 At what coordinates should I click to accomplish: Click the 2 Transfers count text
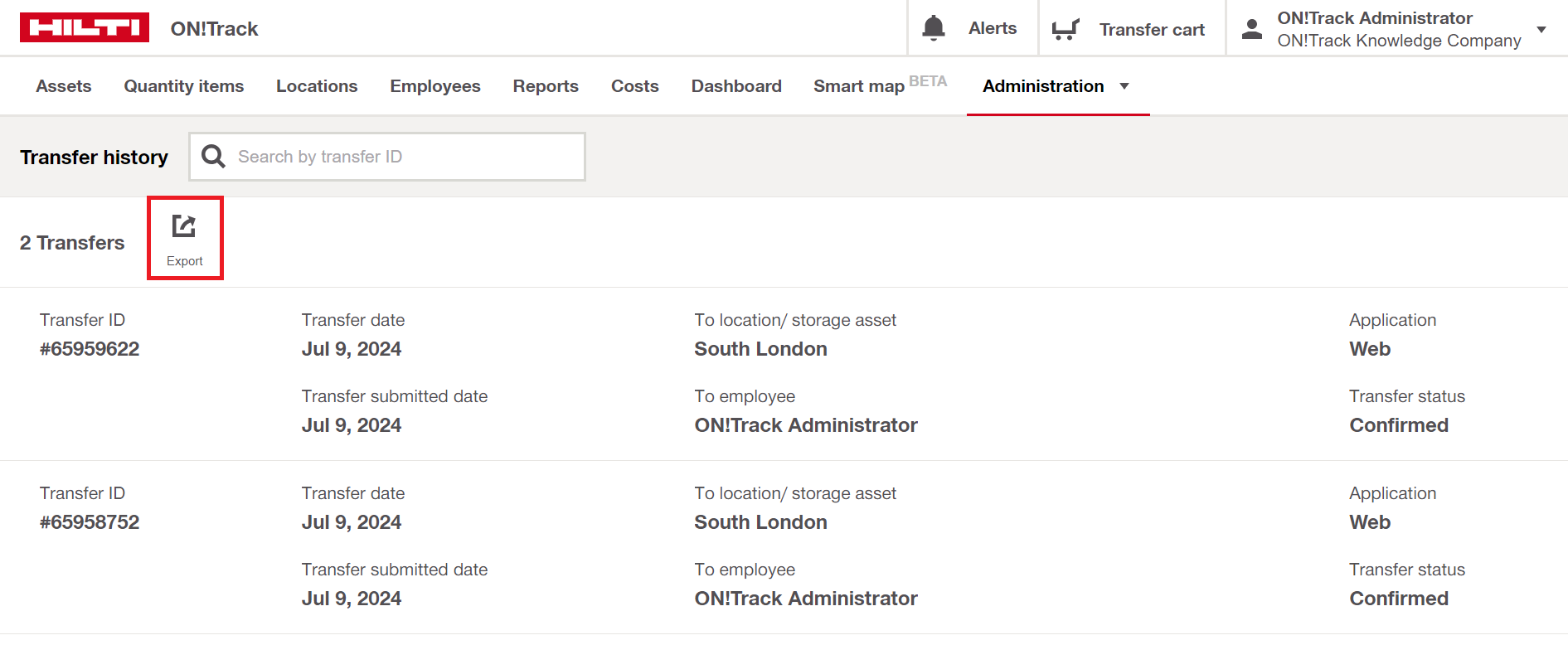[72, 243]
